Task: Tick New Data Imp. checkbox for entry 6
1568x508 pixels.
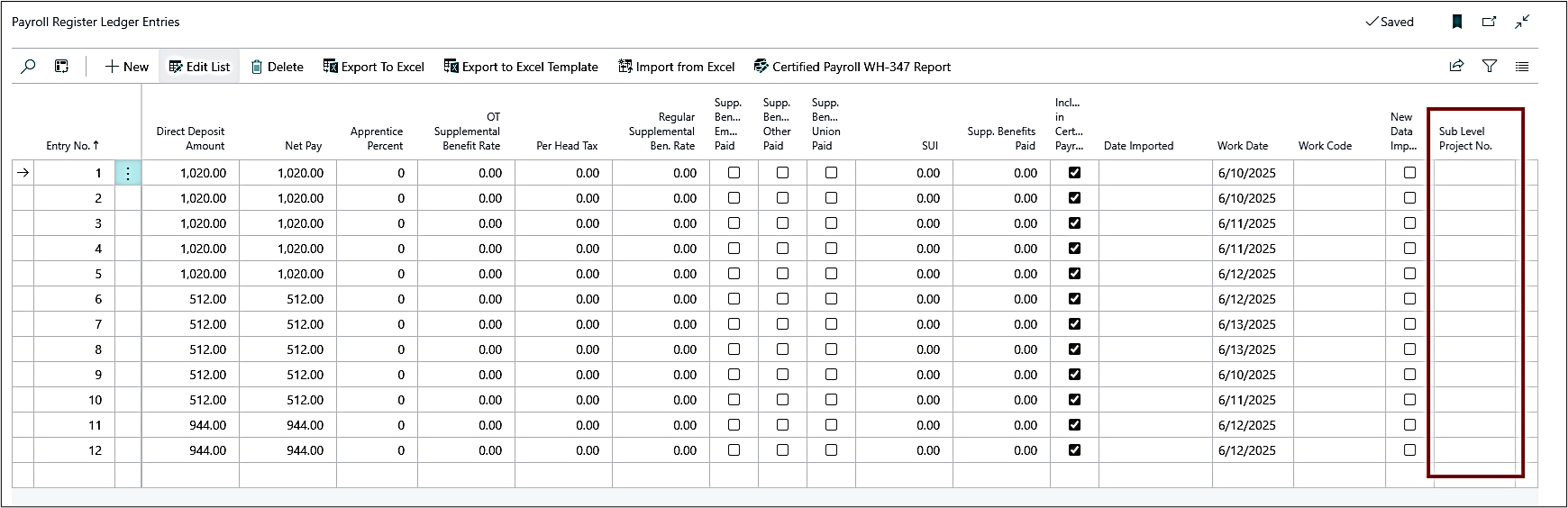Action: click(x=1409, y=299)
